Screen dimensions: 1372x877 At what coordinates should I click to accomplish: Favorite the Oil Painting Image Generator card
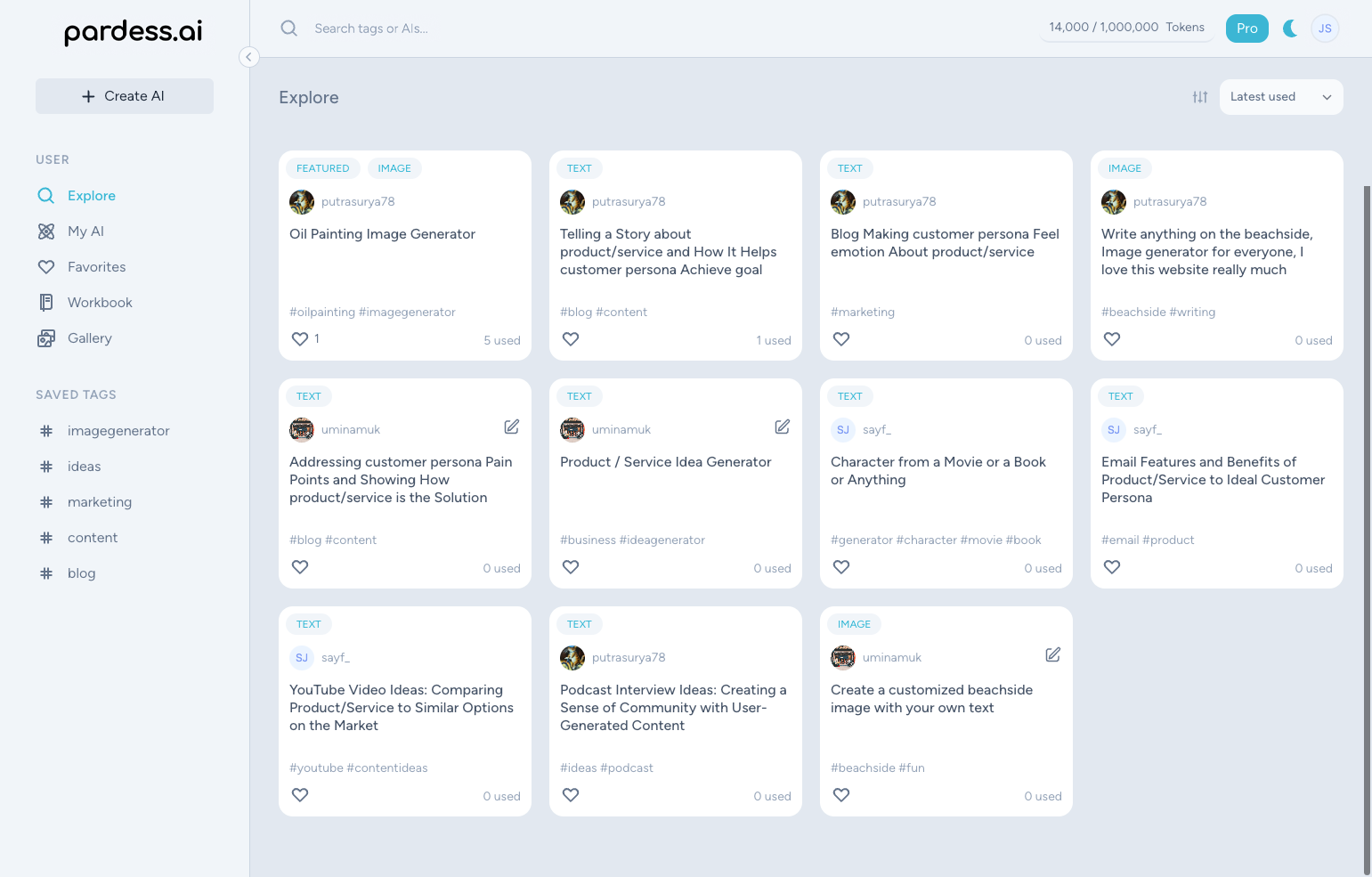click(300, 339)
